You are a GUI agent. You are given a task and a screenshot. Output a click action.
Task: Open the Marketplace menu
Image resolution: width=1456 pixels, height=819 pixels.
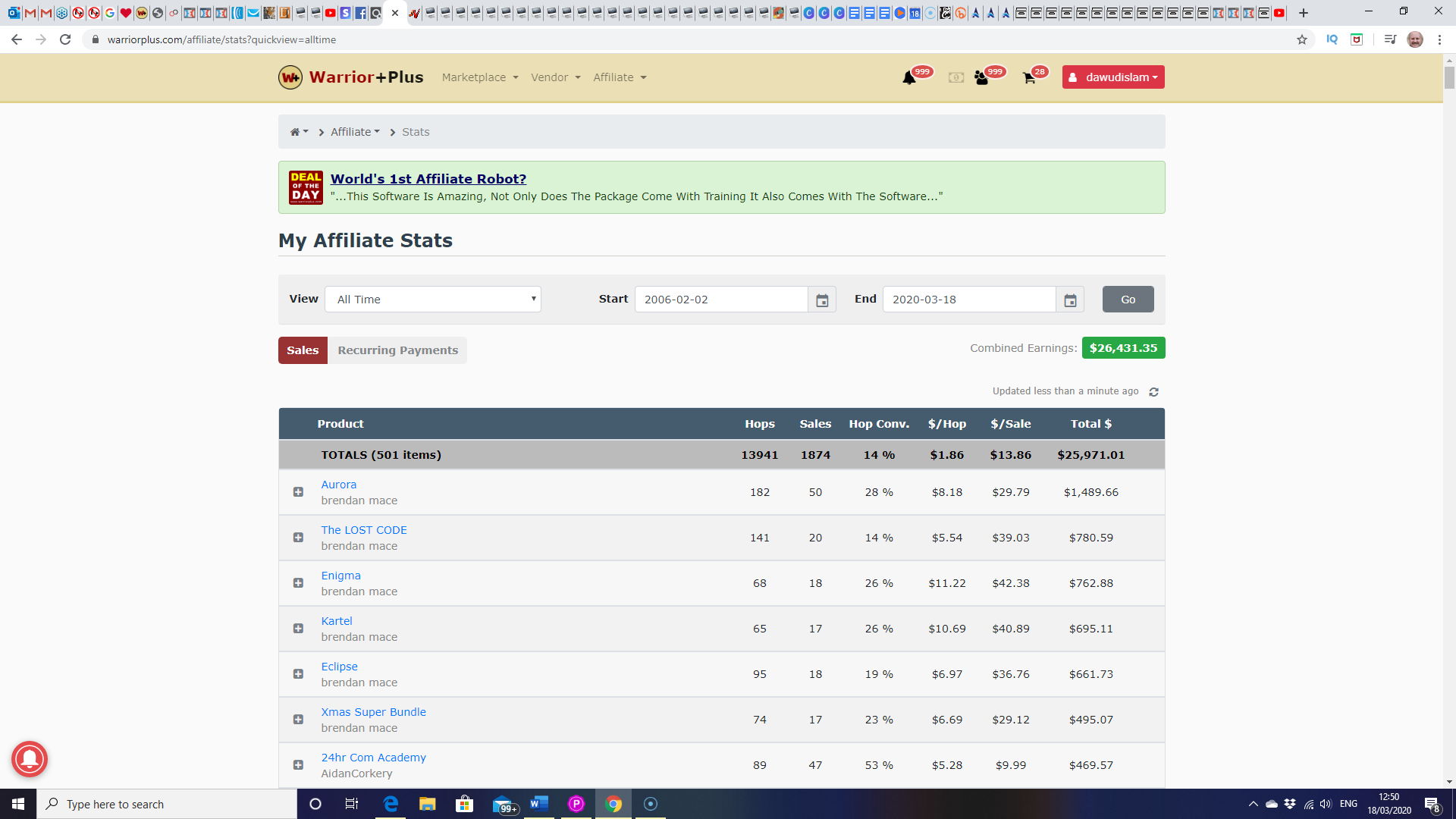coord(480,77)
